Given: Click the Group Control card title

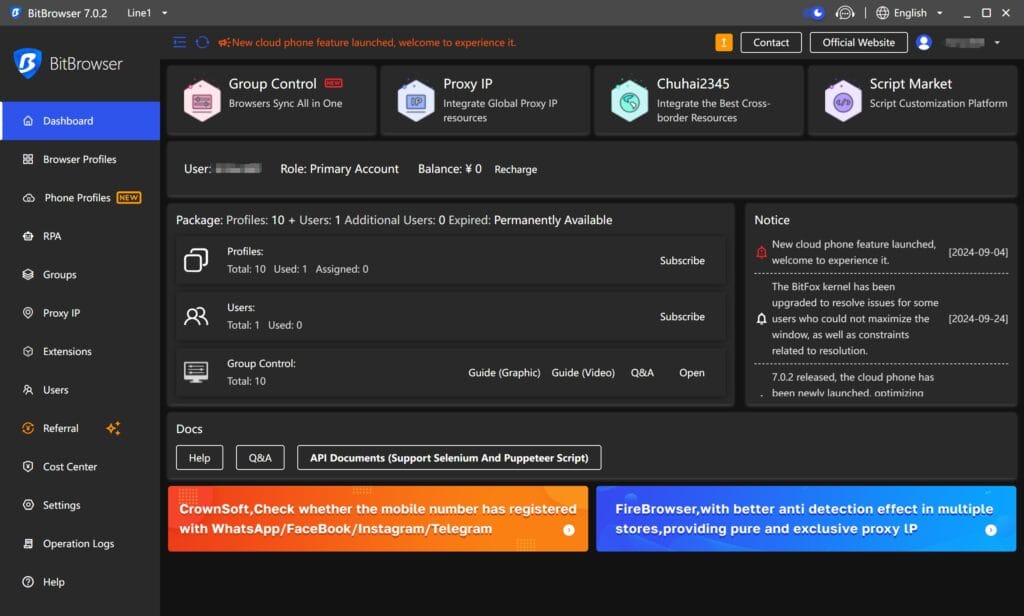Looking at the screenshot, I should 272,84.
